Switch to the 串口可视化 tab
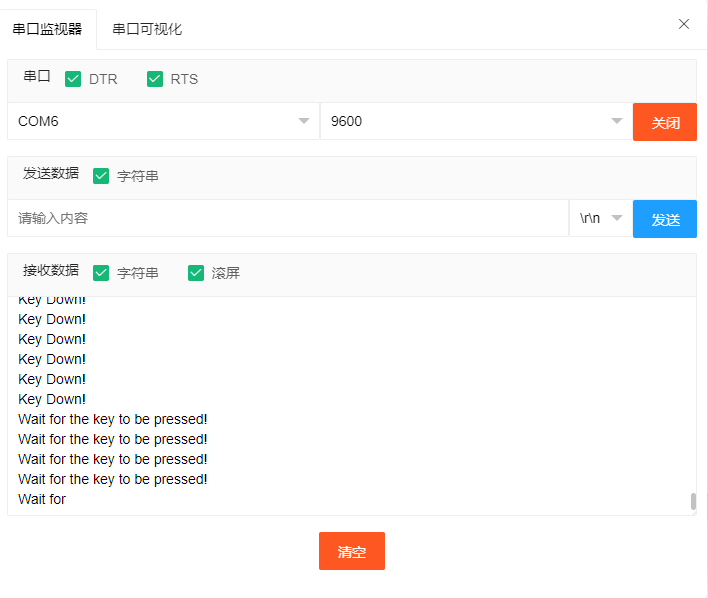This screenshot has width=708, height=598. 147,29
